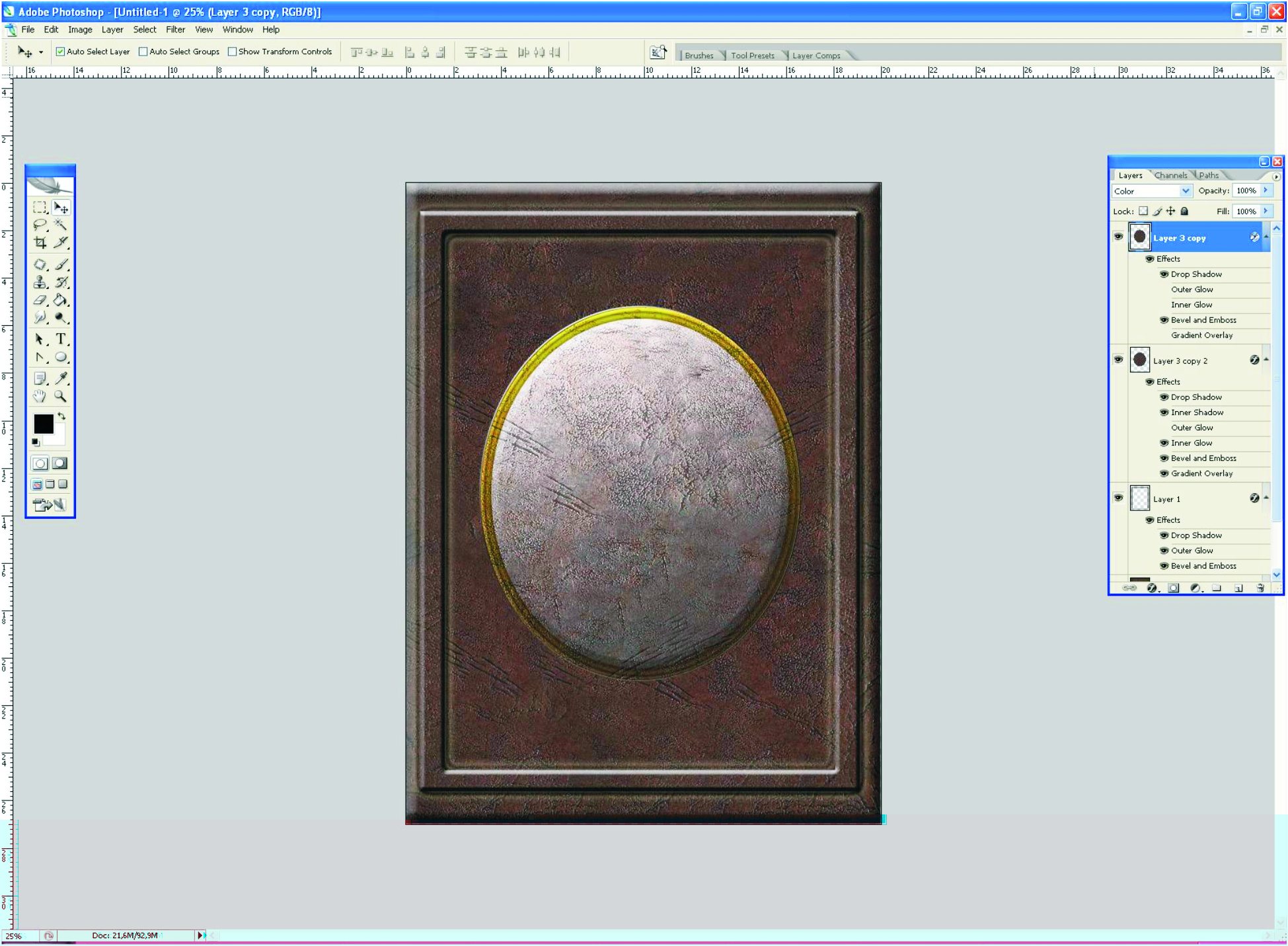This screenshot has height=946, width=1288.
Task: Open the Layer Comps palette tab
Action: tap(816, 56)
